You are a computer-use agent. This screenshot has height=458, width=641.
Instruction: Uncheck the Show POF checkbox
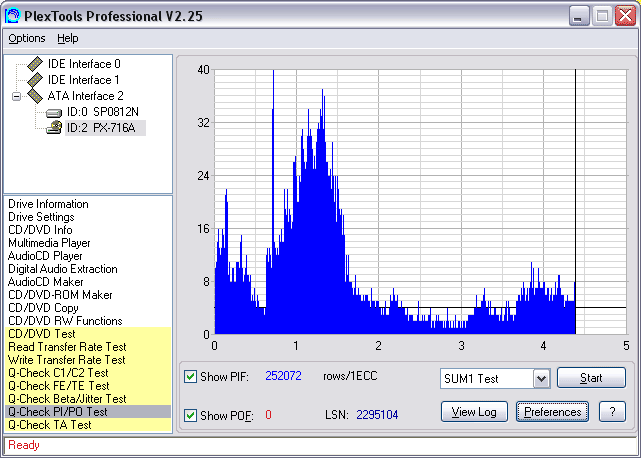[x=190, y=415]
